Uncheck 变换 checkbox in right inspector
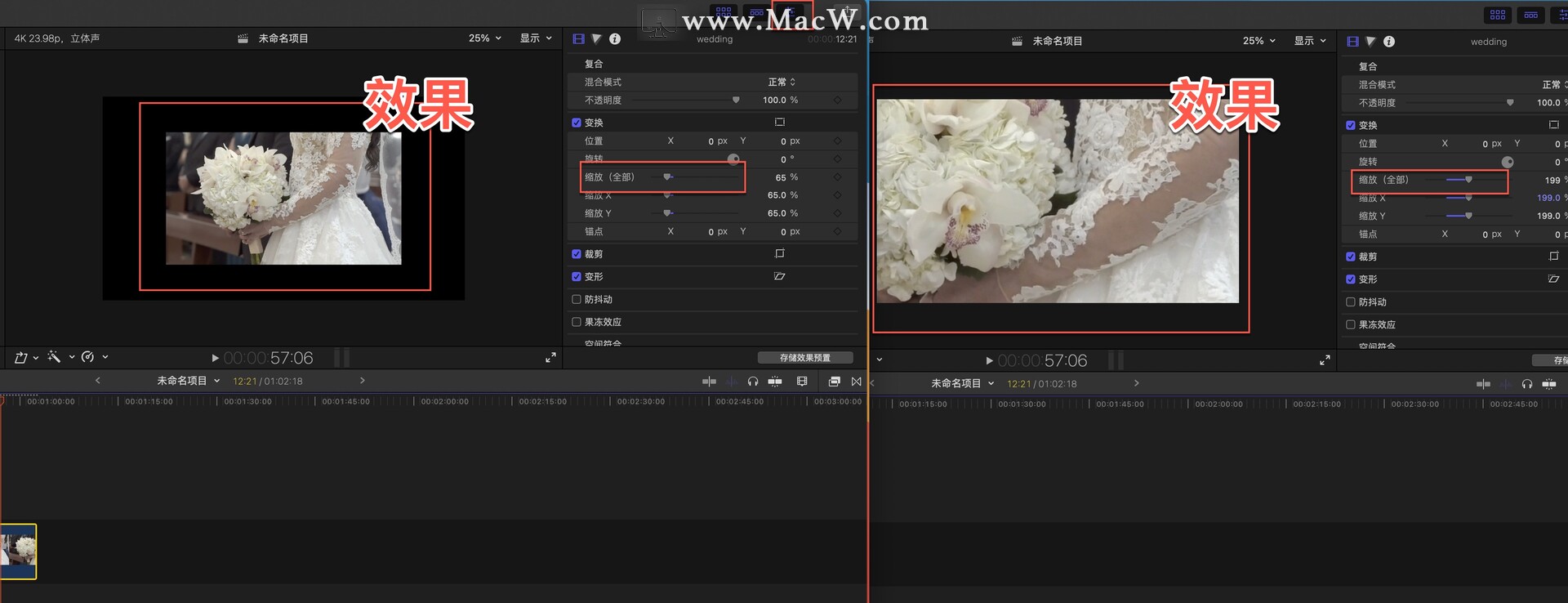This screenshot has width=1568, height=603. 1351,125
